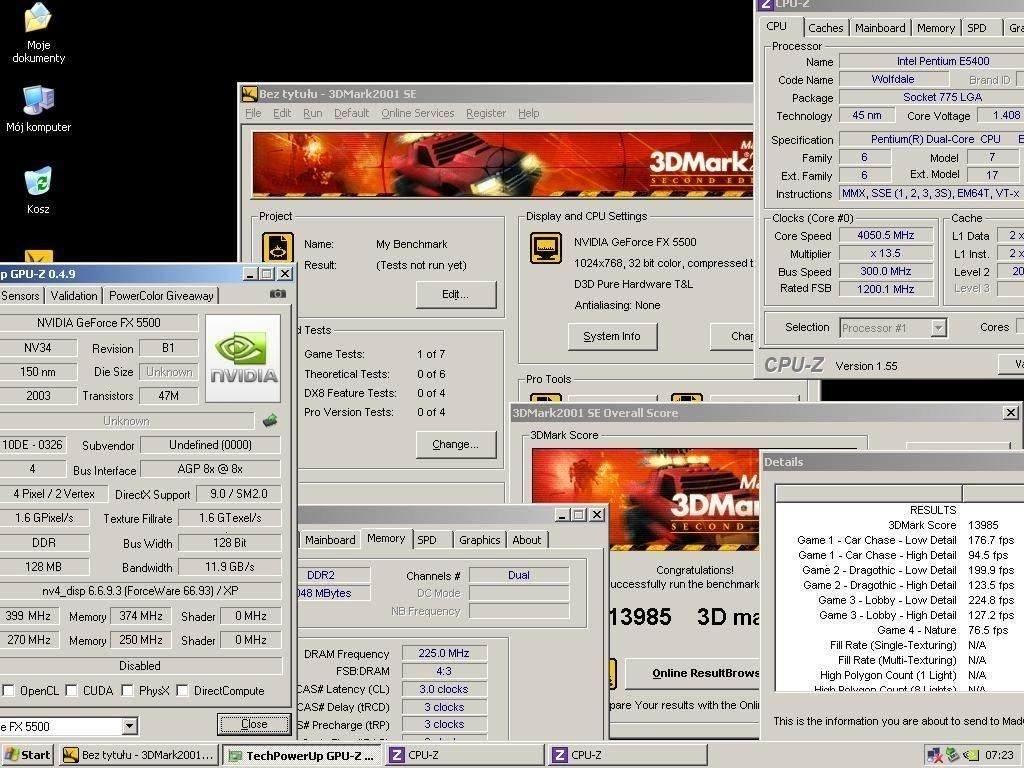This screenshot has height=768, width=1024.
Task: Open Register menu in 3DMark2001
Action: click(486, 114)
